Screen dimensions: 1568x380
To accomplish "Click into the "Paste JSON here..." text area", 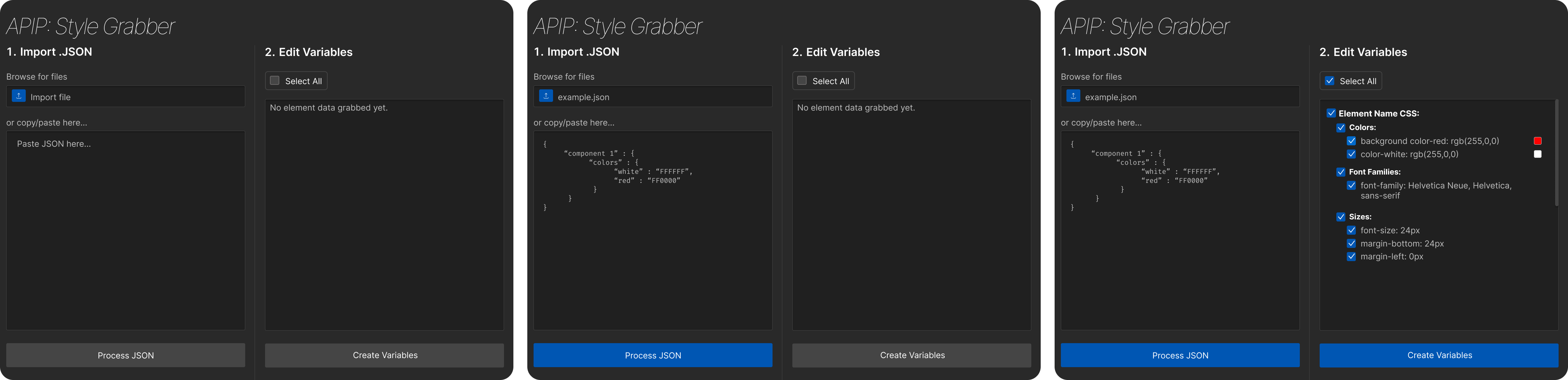I will 125,231.
